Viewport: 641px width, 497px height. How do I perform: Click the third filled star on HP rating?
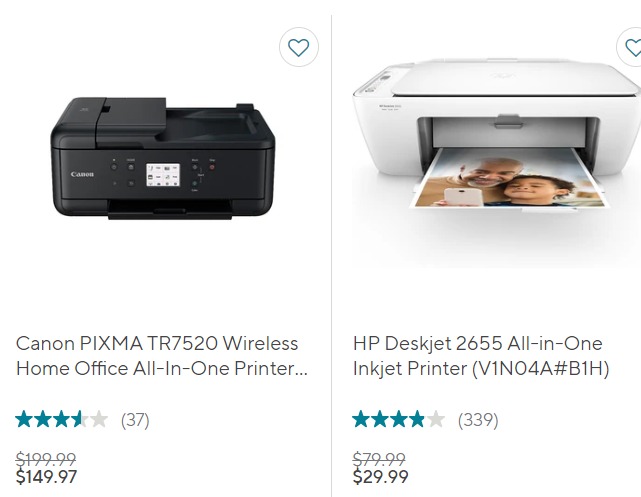399,419
